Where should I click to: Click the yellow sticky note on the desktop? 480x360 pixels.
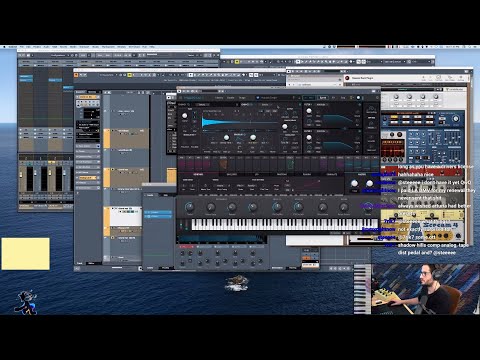(26, 254)
